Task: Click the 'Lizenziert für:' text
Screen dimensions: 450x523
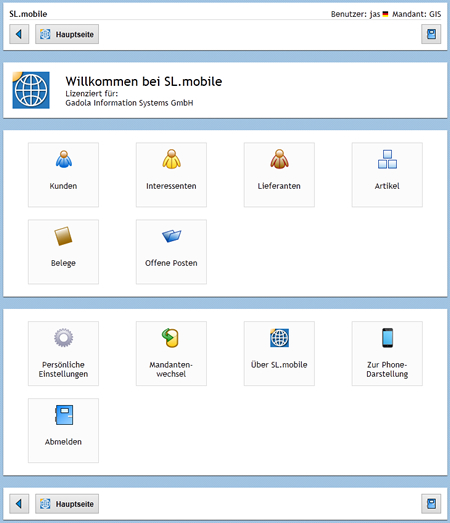Action: pos(92,93)
